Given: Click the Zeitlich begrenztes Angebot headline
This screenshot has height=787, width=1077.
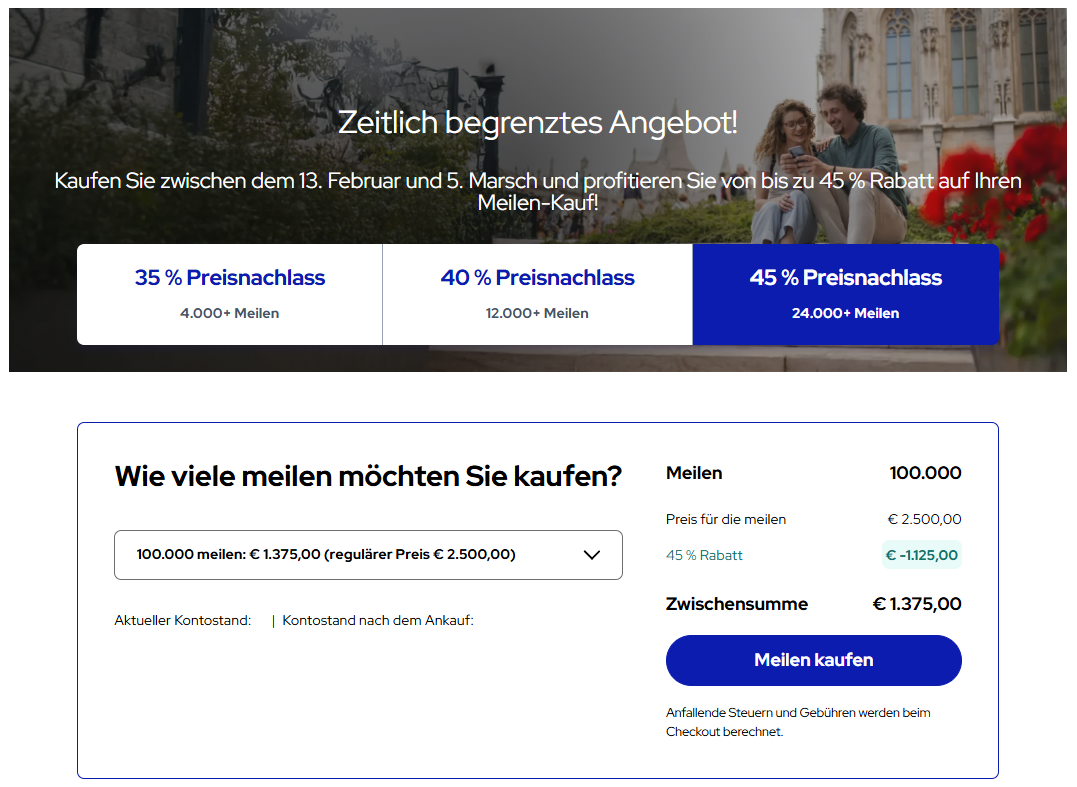Looking at the screenshot, I should tap(538, 123).
